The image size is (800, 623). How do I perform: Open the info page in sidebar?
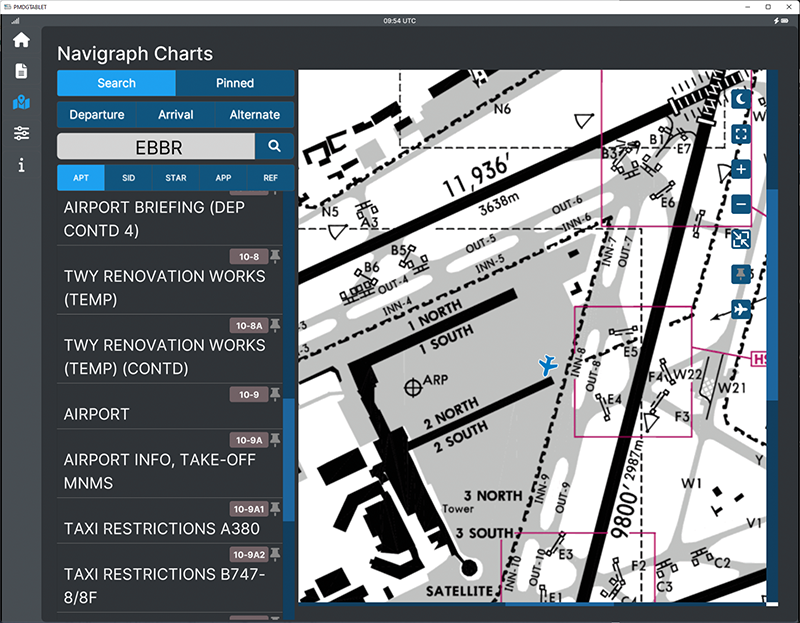[21, 165]
